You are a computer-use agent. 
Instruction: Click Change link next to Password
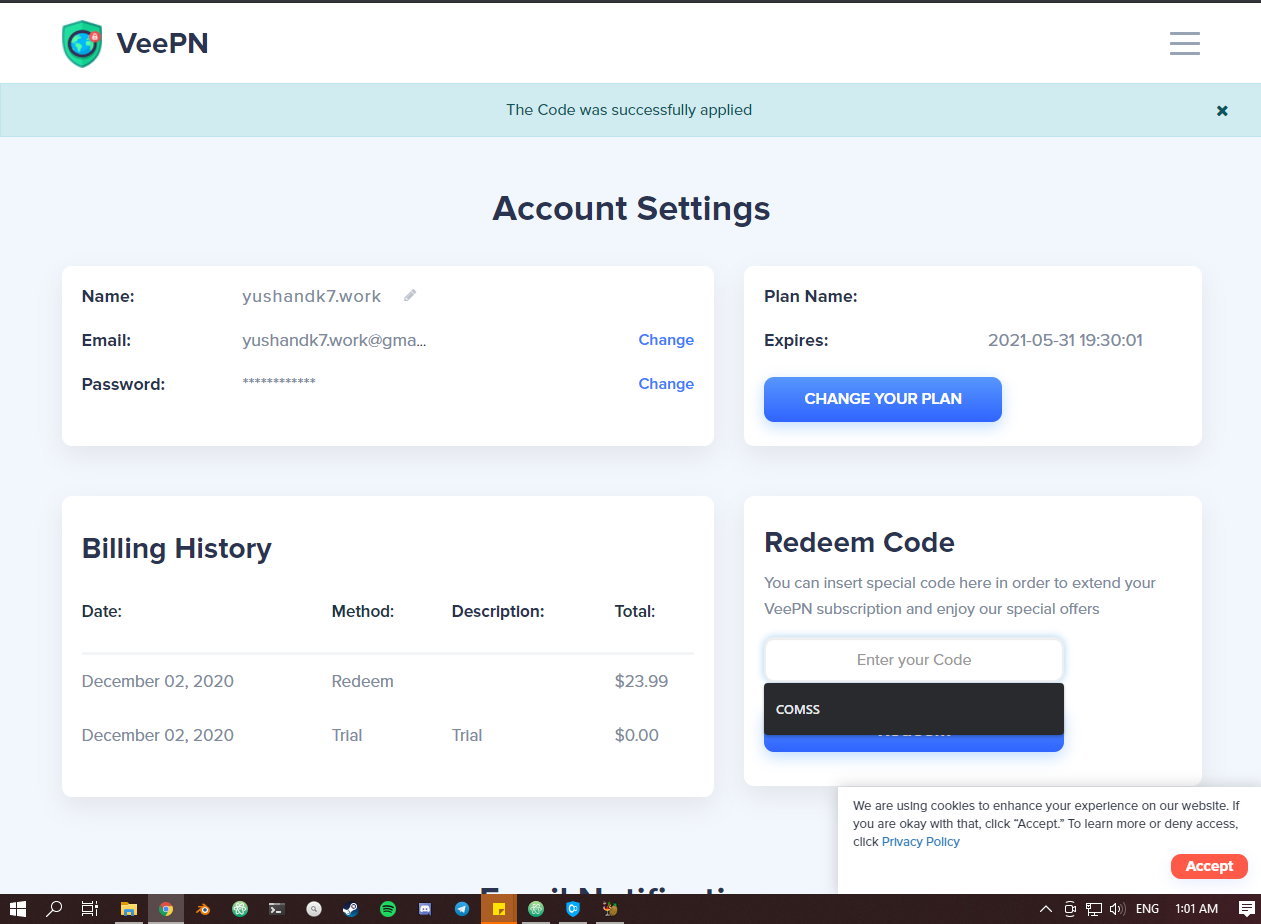(x=666, y=384)
